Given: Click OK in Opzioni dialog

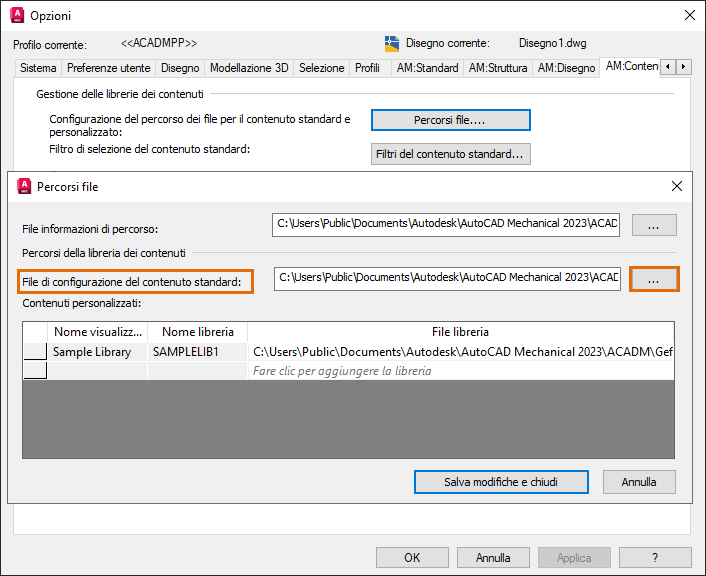Looking at the screenshot, I should (x=412, y=558).
